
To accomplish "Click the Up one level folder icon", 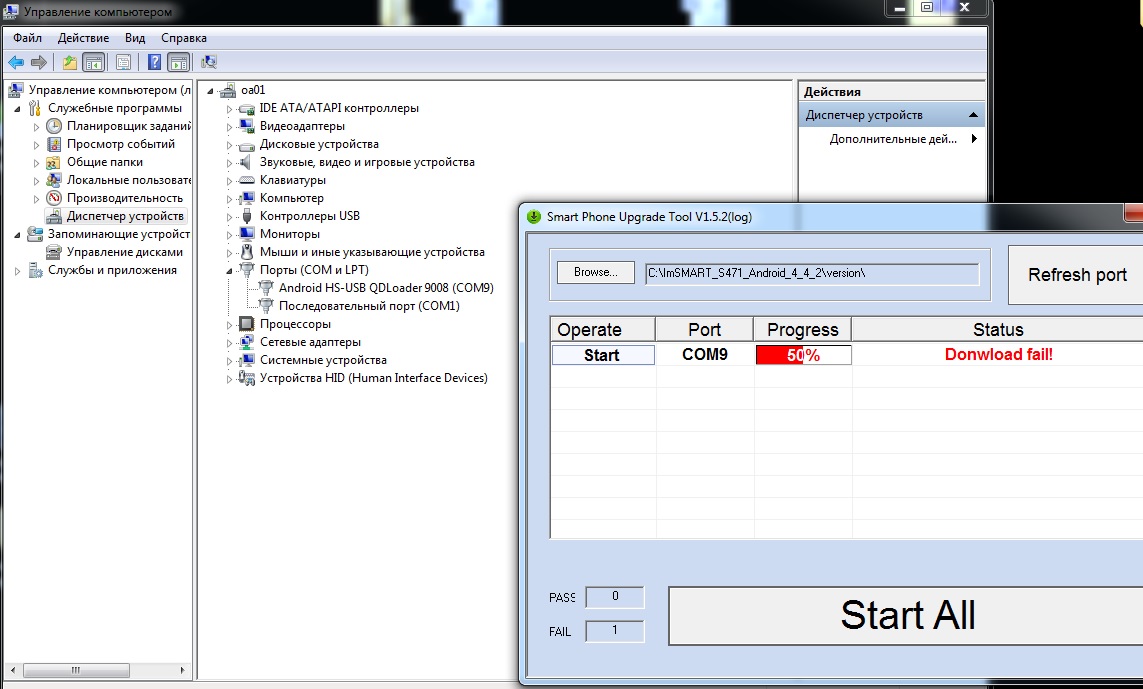I will coord(69,62).
